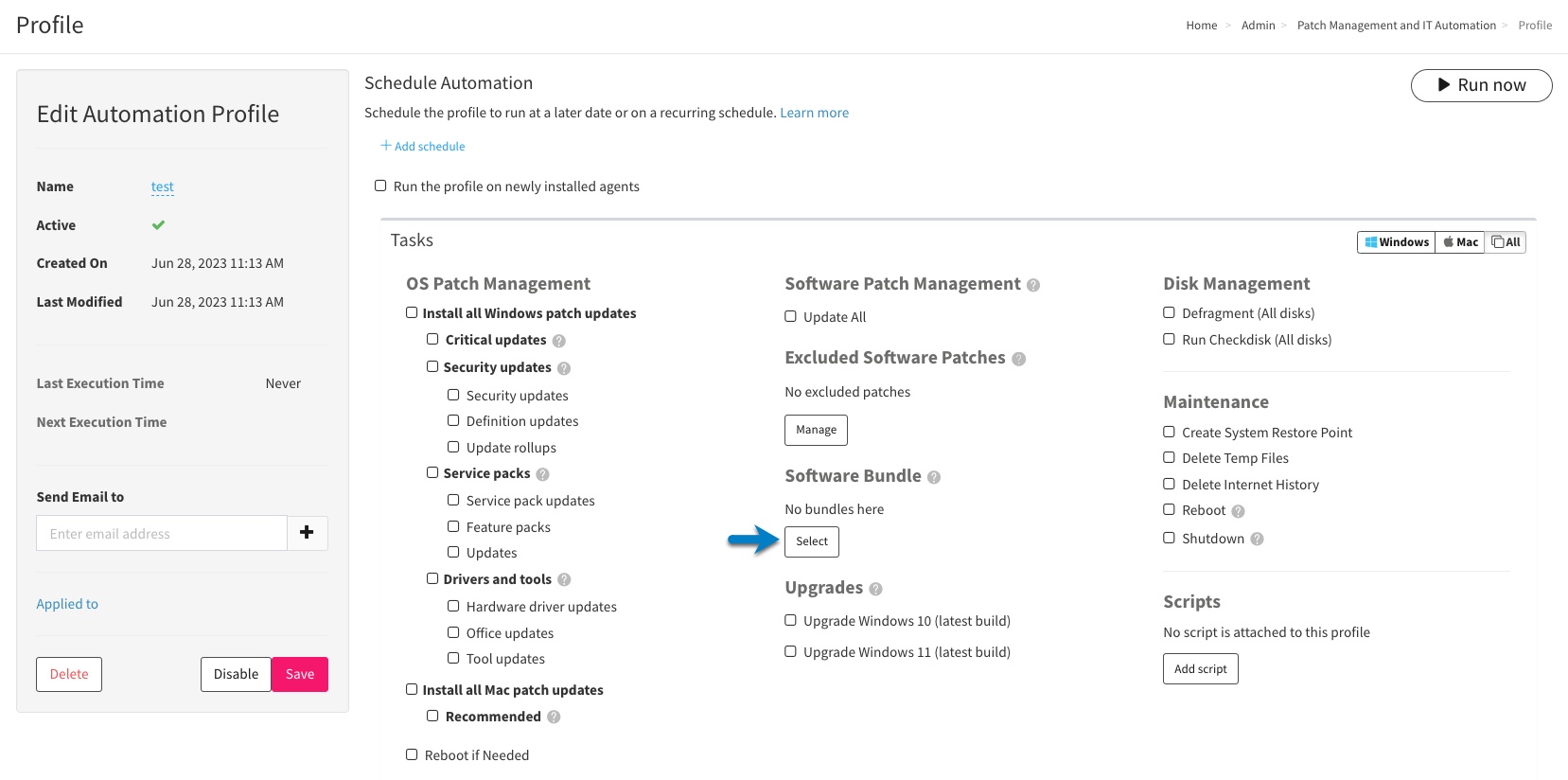The image size is (1568, 780).
Task: Click Run now to execute the profile
Action: pos(1481,85)
